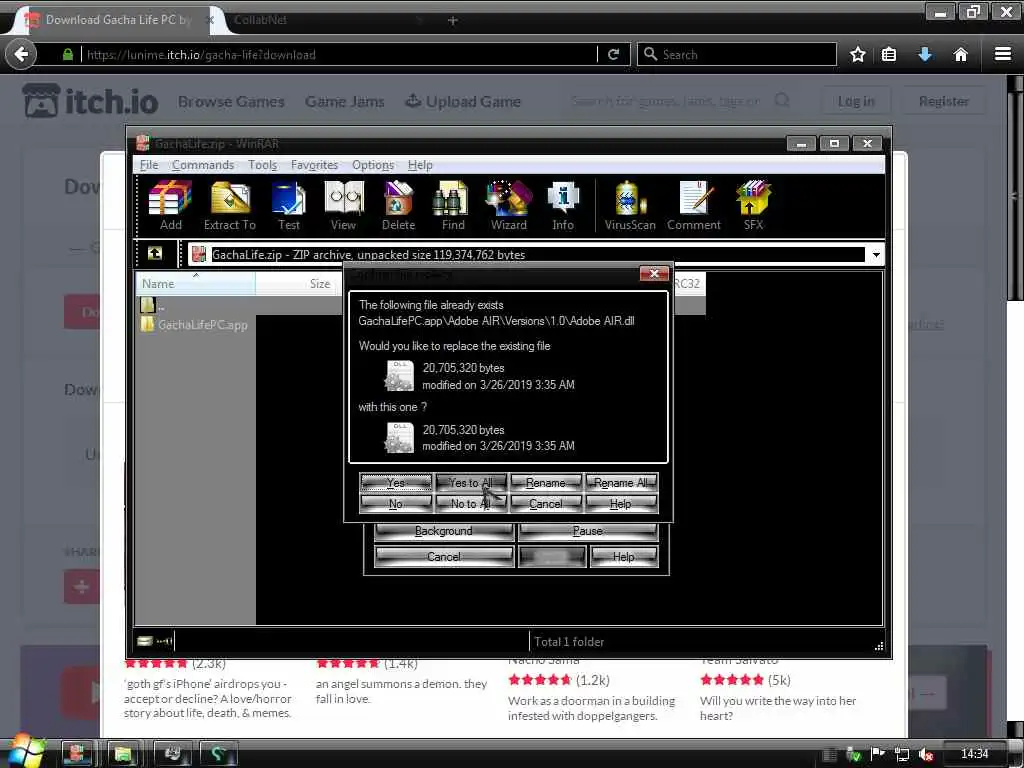Open the bookmarks list icon
The image size is (1024, 768).
(x=889, y=54)
